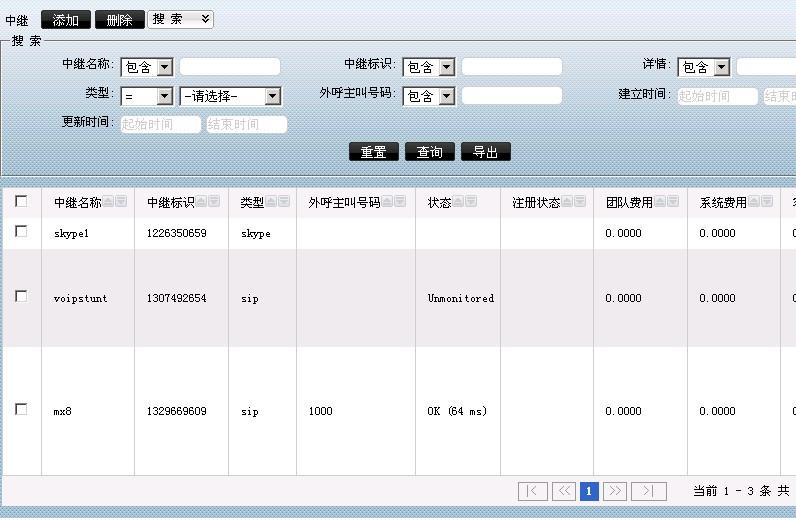796x518 pixels.
Task: Expand the 搜索 dropdown in toolbar
Action: 180,19
